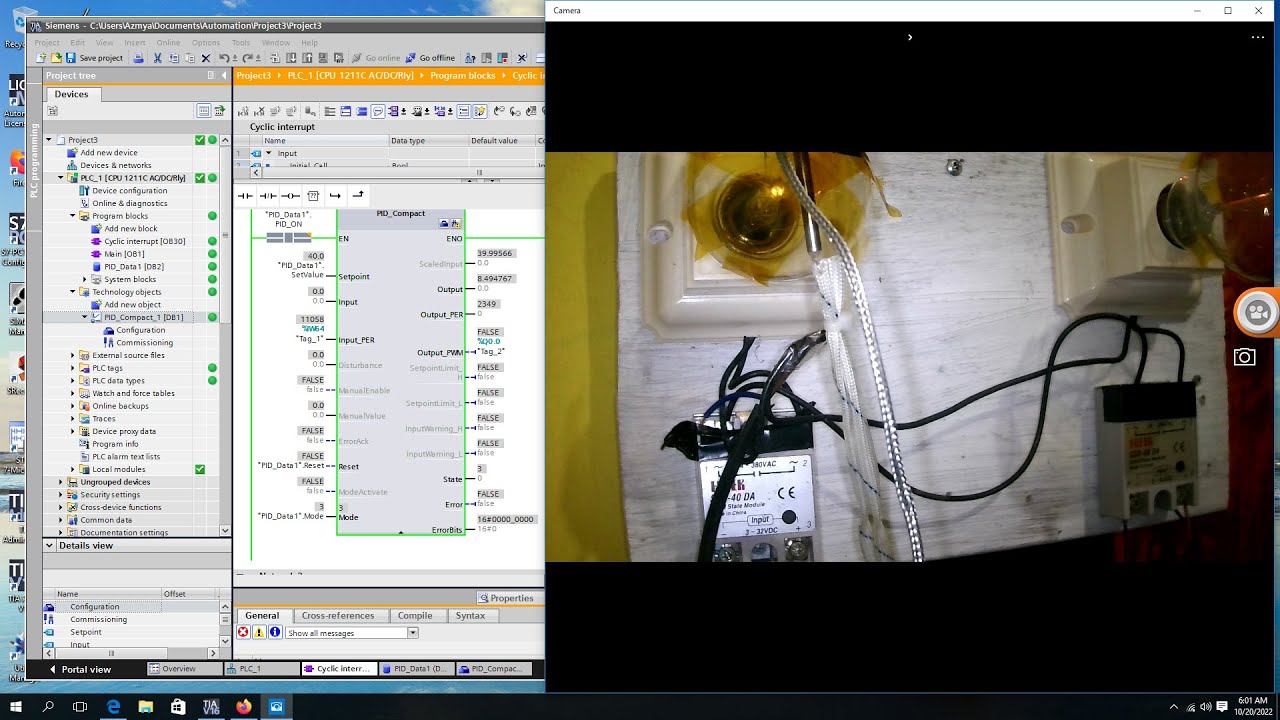Switch to Portal view
Image resolution: width=1280 pixels, height=720 pixels.
(80, 669)
